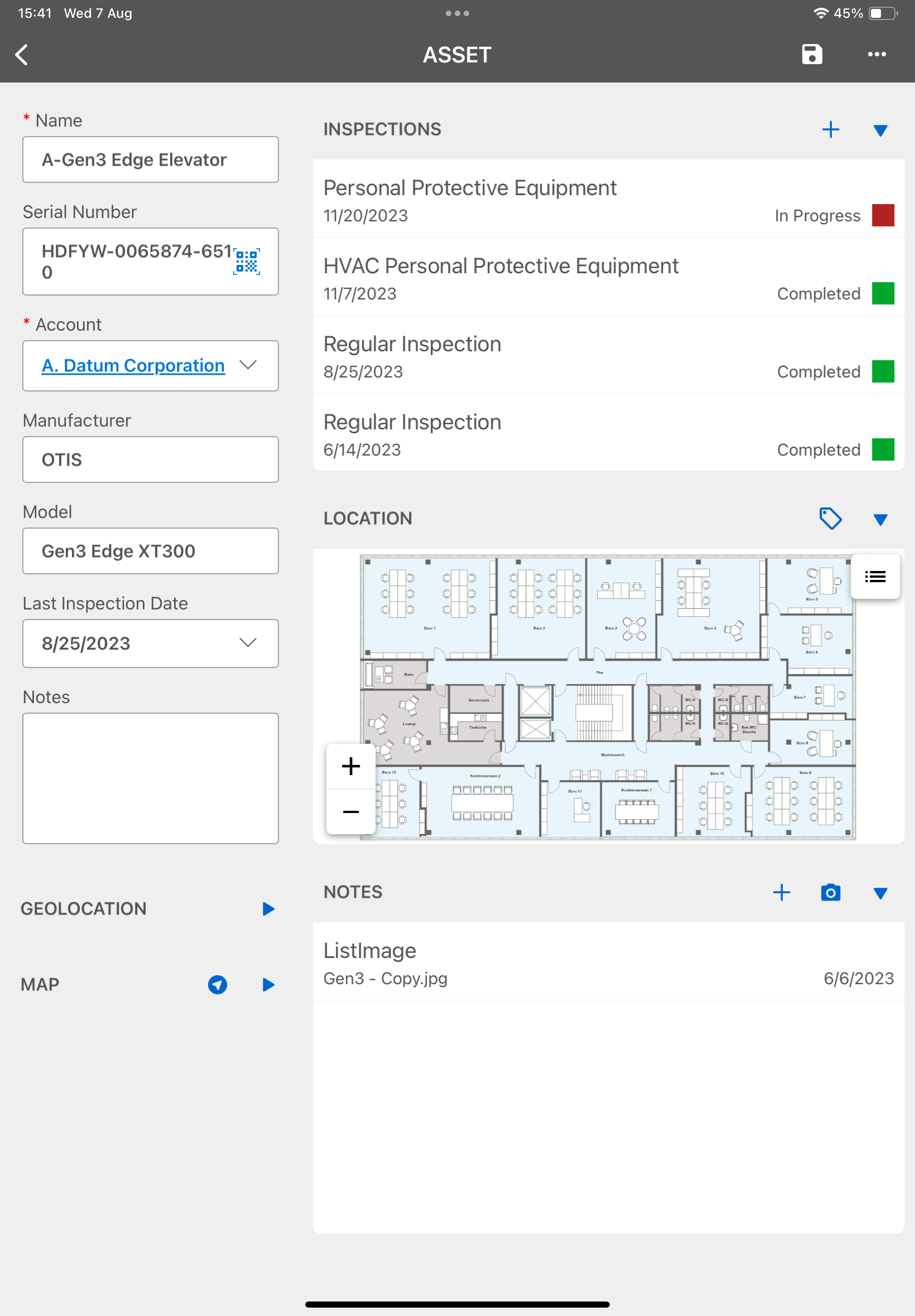This screenshot has height=1316, width=915.
Task: Open the floor plan list view
Action: 875,577
